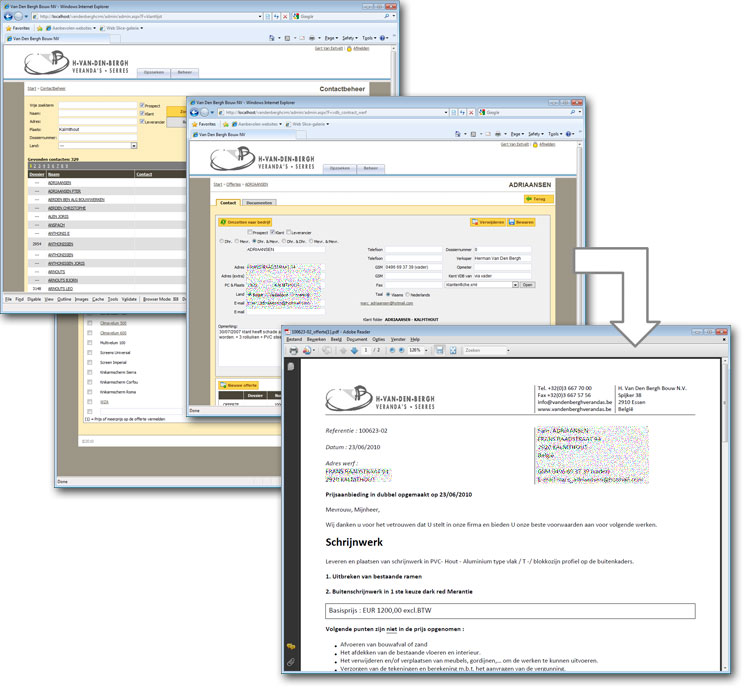Click Plaats field containing Kalmthout
750x700 pixels.
click(x=98, y=130)
